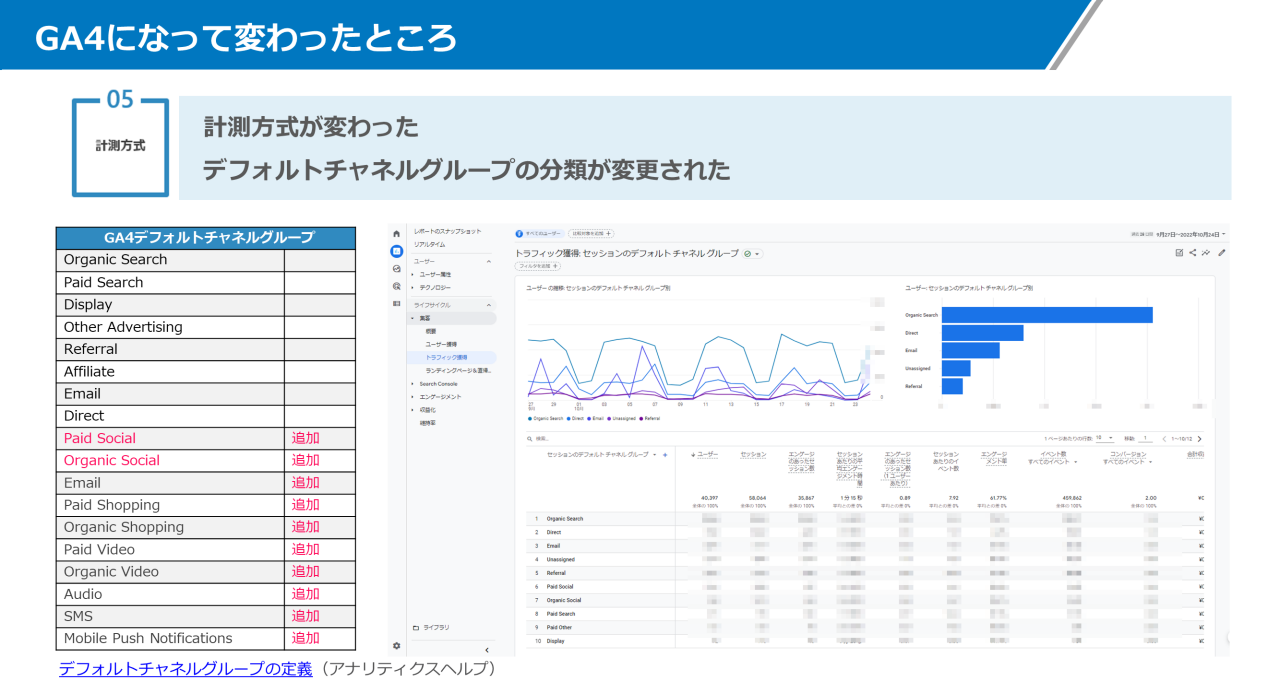Open the Insights sparkline icon
Image resolution: width=1280 pixels, height=681 pixels.
[1206, 253]
